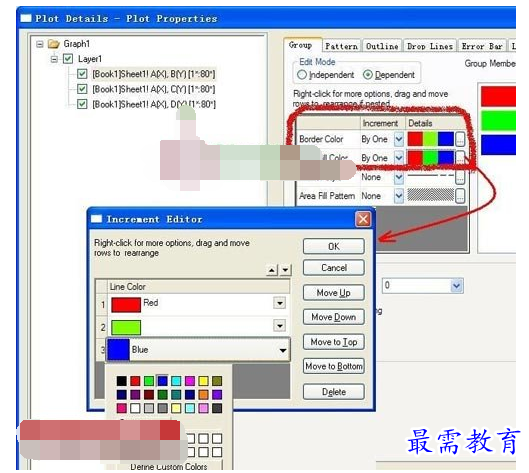The width and height of the screenshot is (529, 473).
Task: Select the Dependent edit mode radio button
Action: [x=367, y=75]
